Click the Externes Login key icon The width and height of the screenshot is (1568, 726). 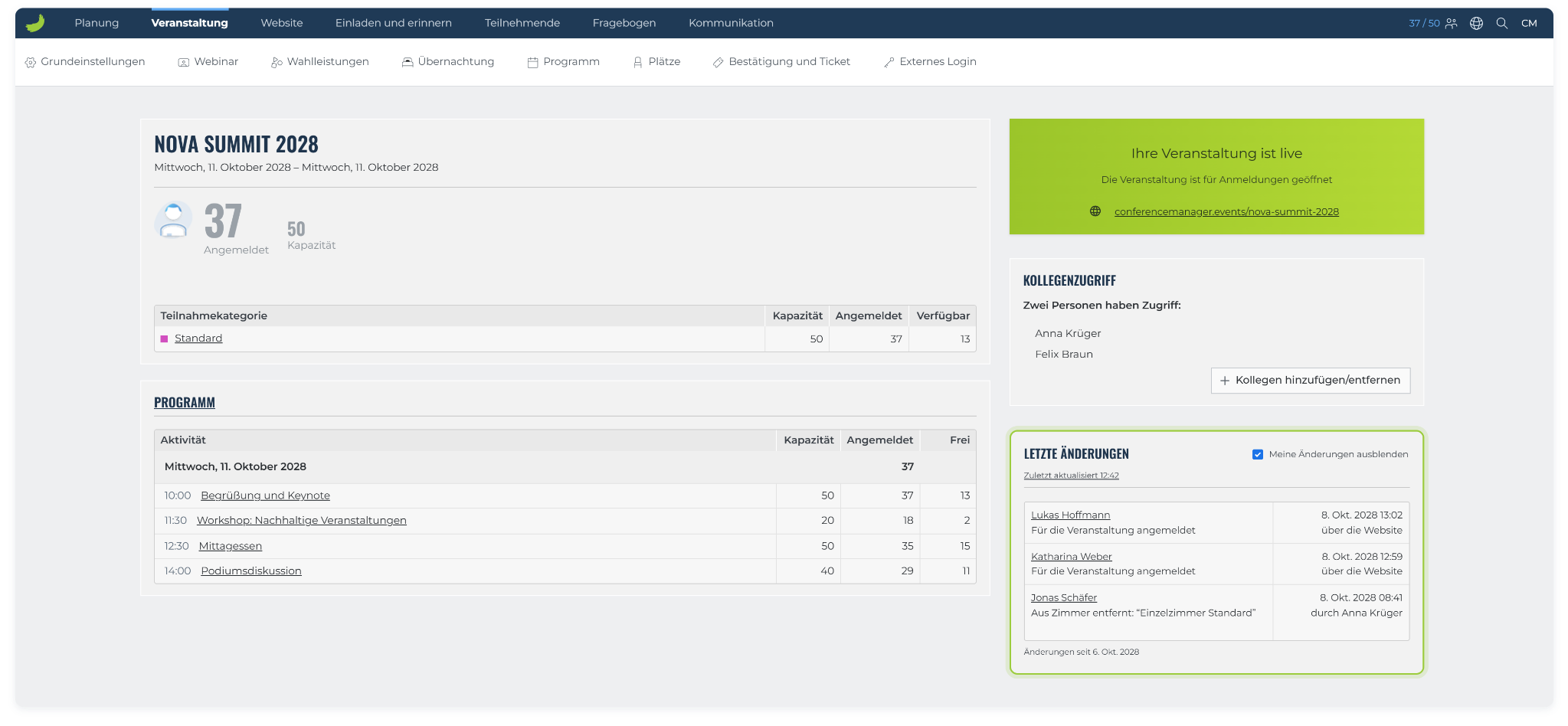tap(889, 62)
